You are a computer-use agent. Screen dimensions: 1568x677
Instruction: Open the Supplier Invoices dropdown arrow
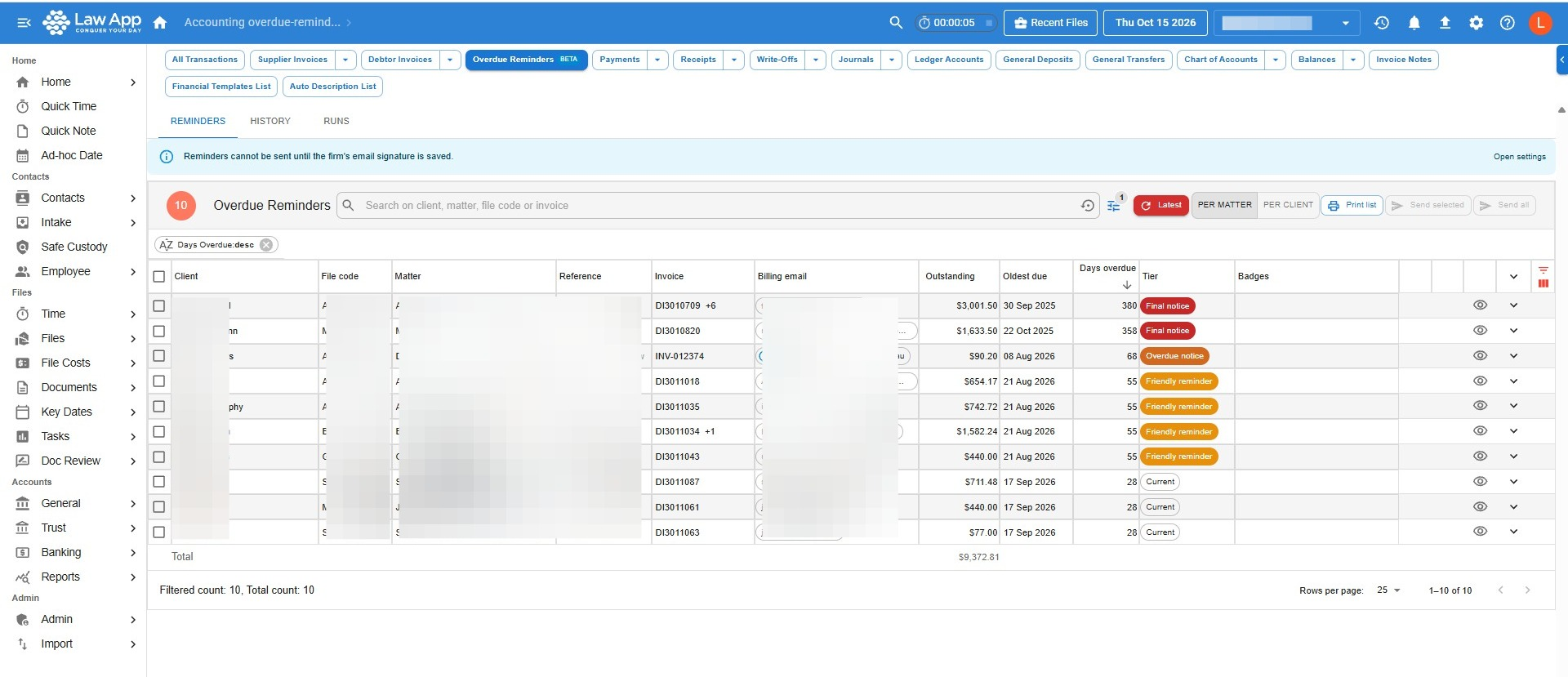point(345,60)
